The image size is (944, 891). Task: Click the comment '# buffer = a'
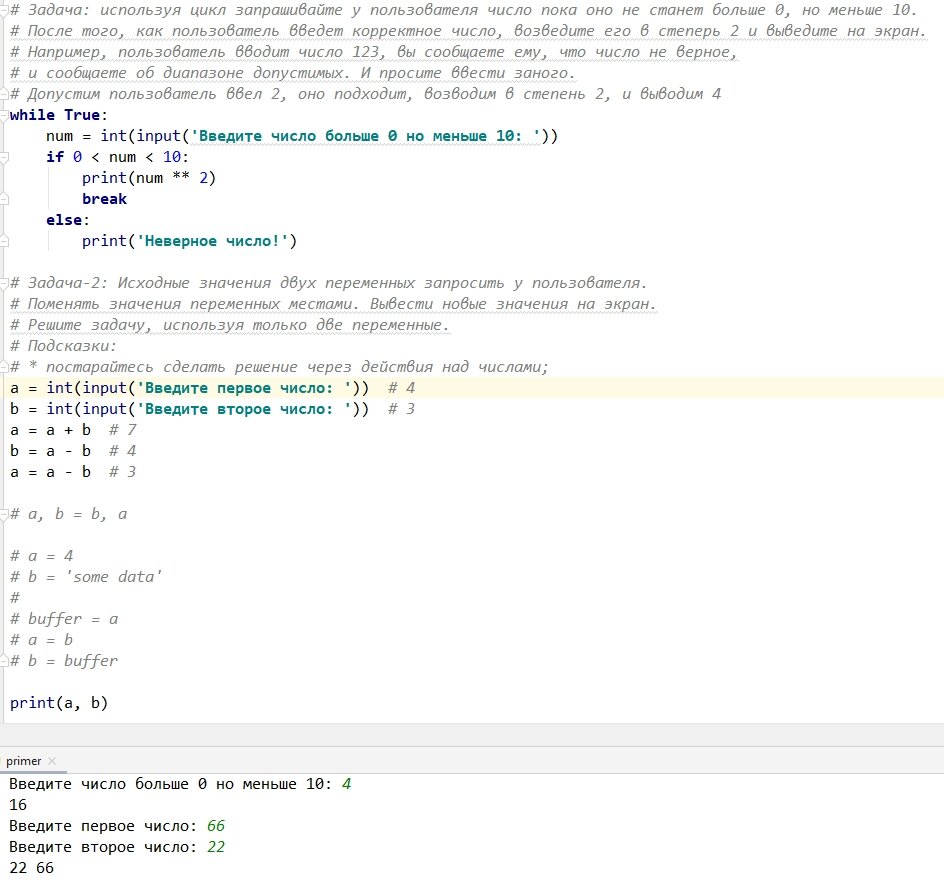[x=64, y=619]
